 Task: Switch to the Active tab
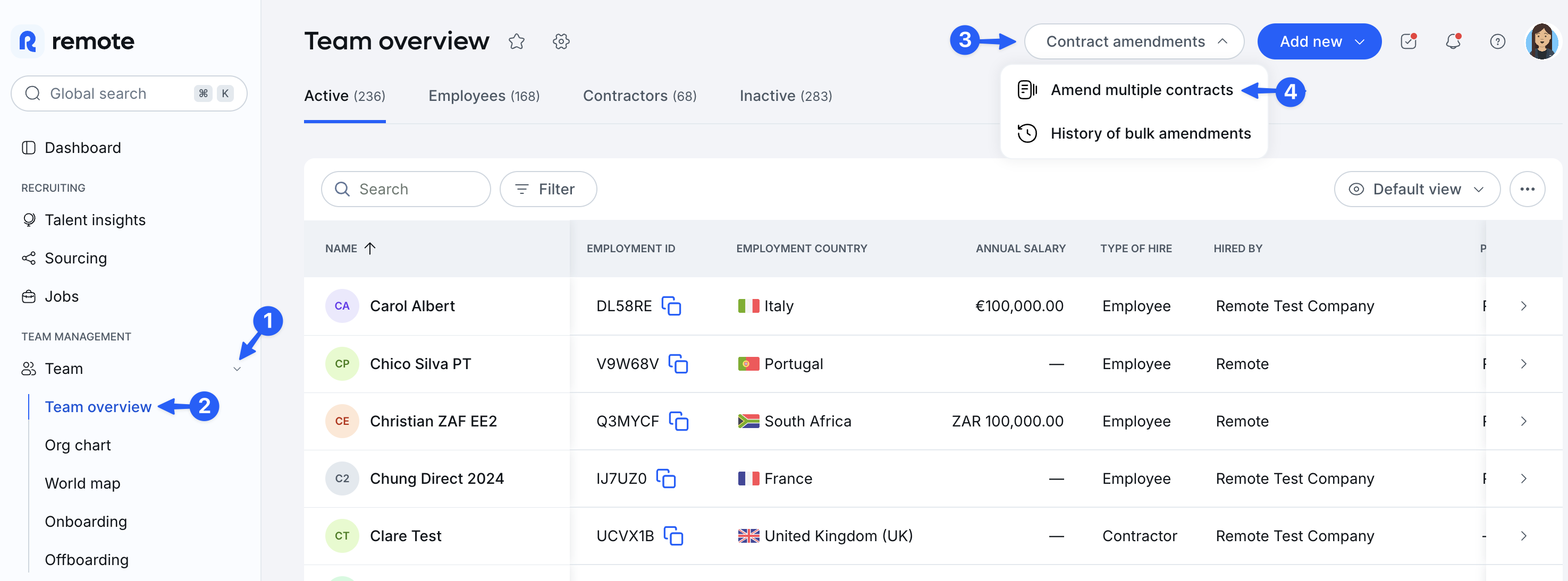[344, 96]
